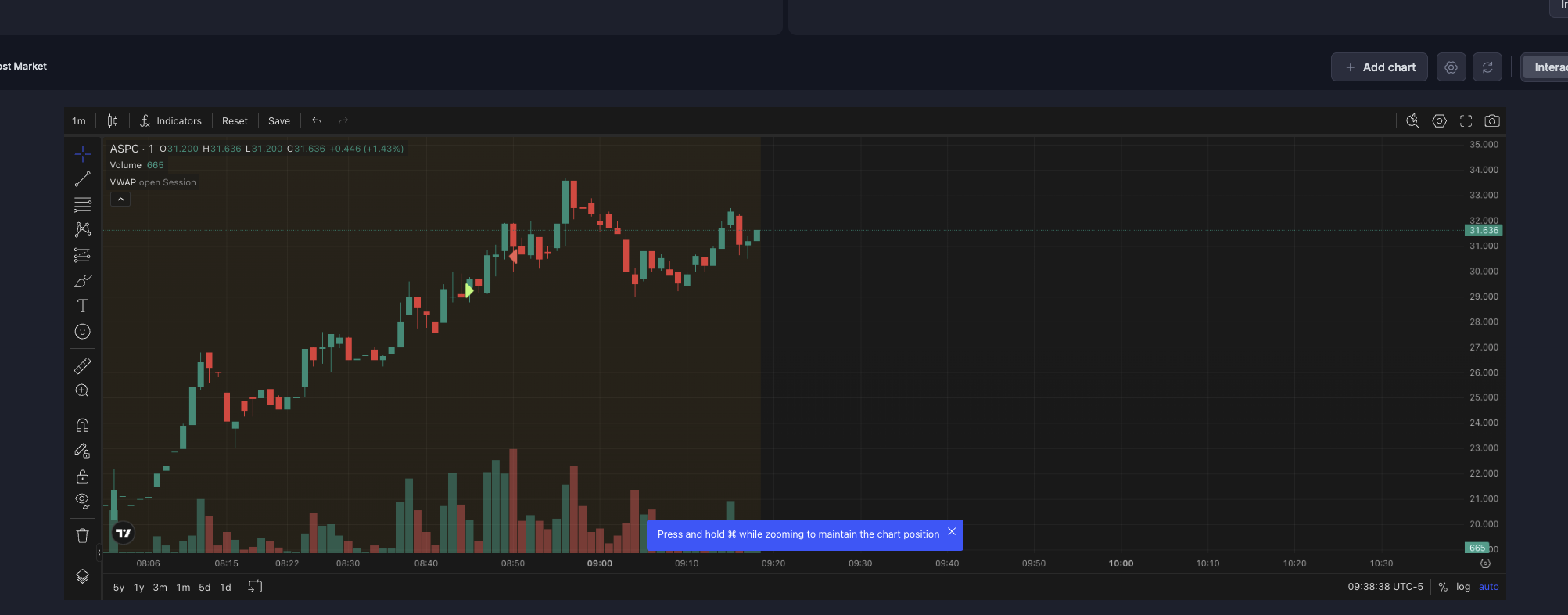Screen dimensions: 1568x615
Task: Select the brush drawing tool
Action: point(82,281)
